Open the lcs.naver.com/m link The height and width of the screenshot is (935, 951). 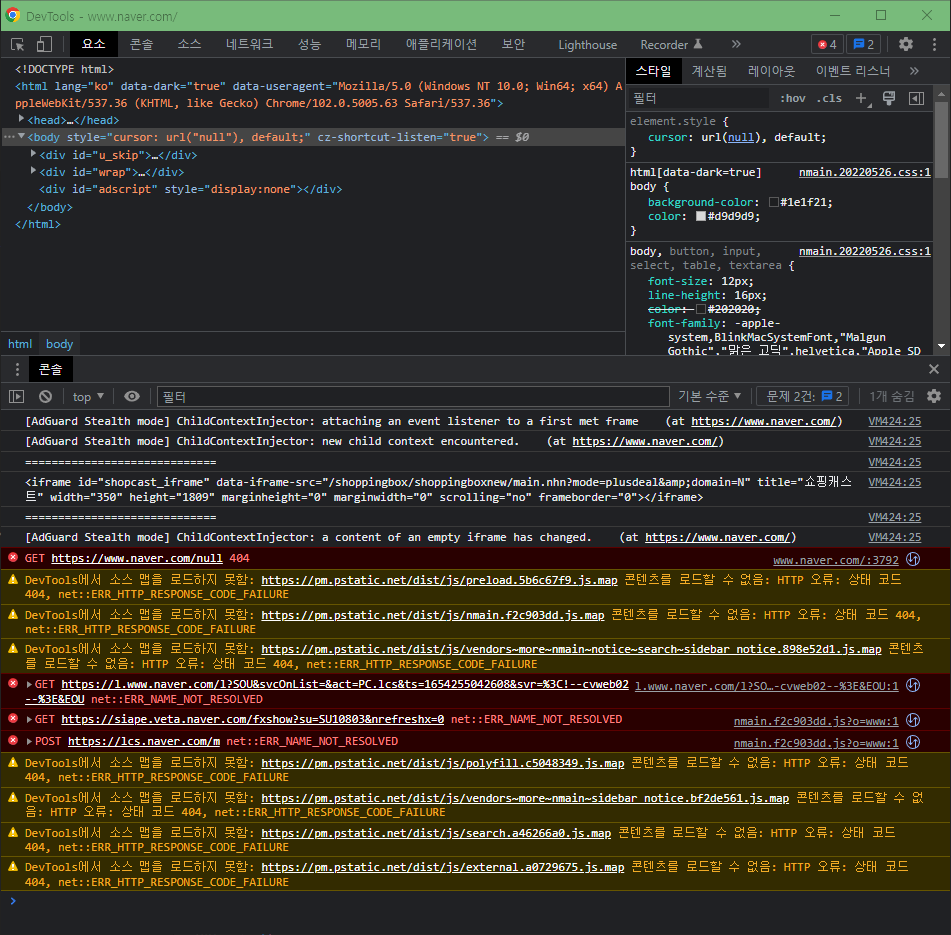[144, 741]
